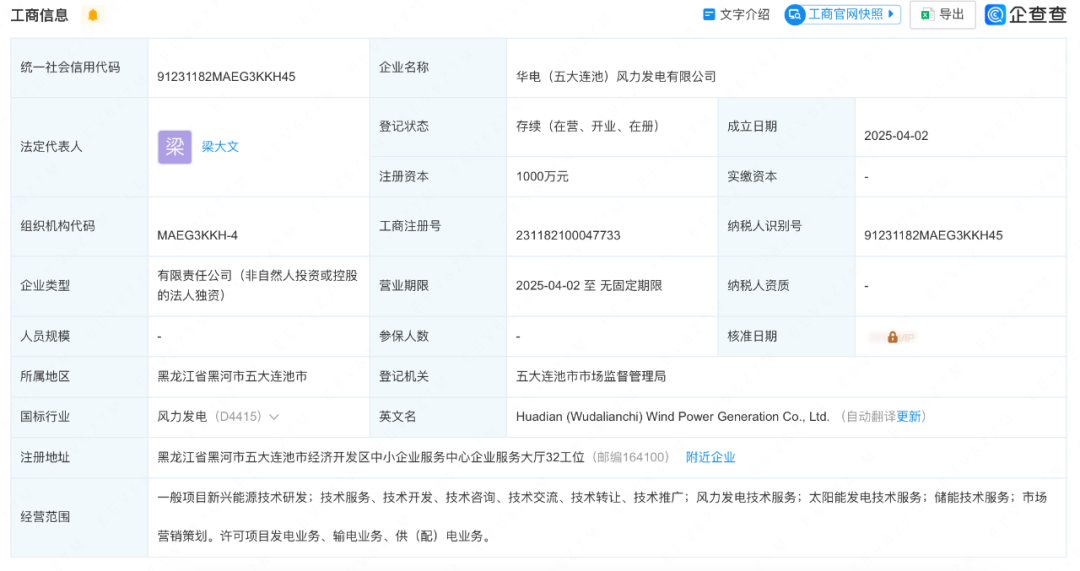Click registration number 231182100047733
The width and height of the screenshot is (1080, 571).
[x=568, y=236]
